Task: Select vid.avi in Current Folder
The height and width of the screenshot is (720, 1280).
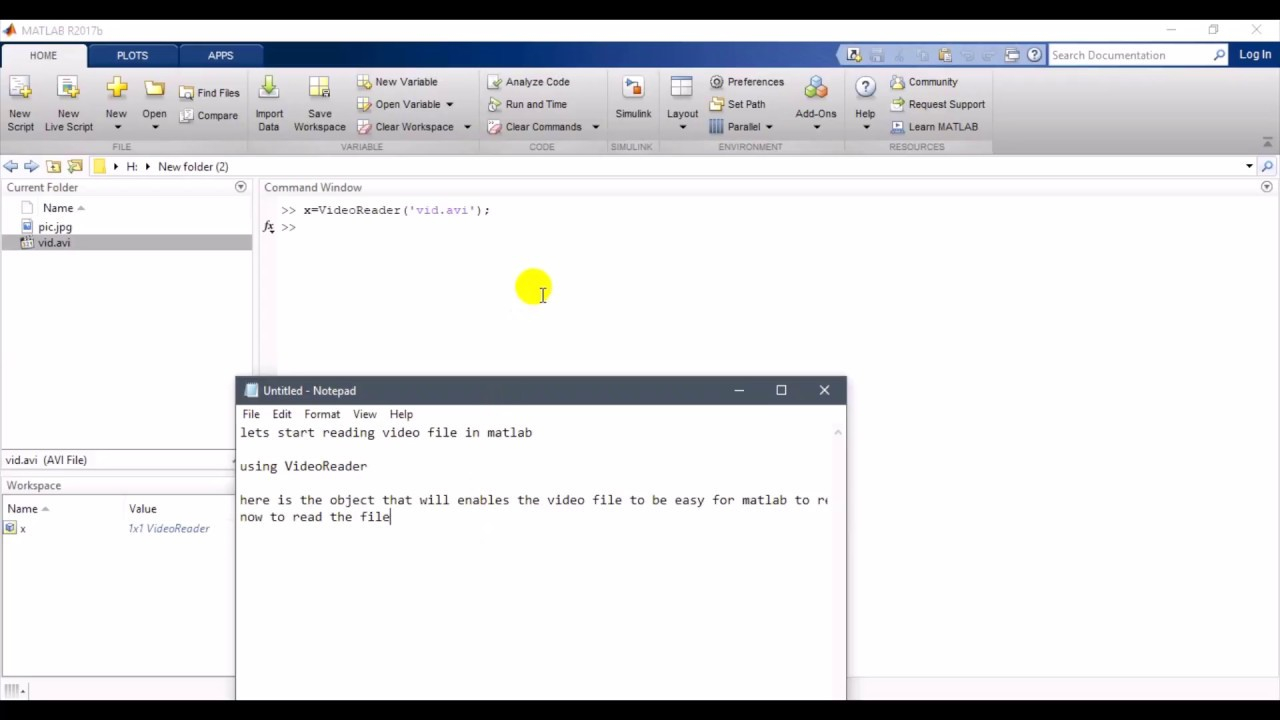Action: point(54,243)
